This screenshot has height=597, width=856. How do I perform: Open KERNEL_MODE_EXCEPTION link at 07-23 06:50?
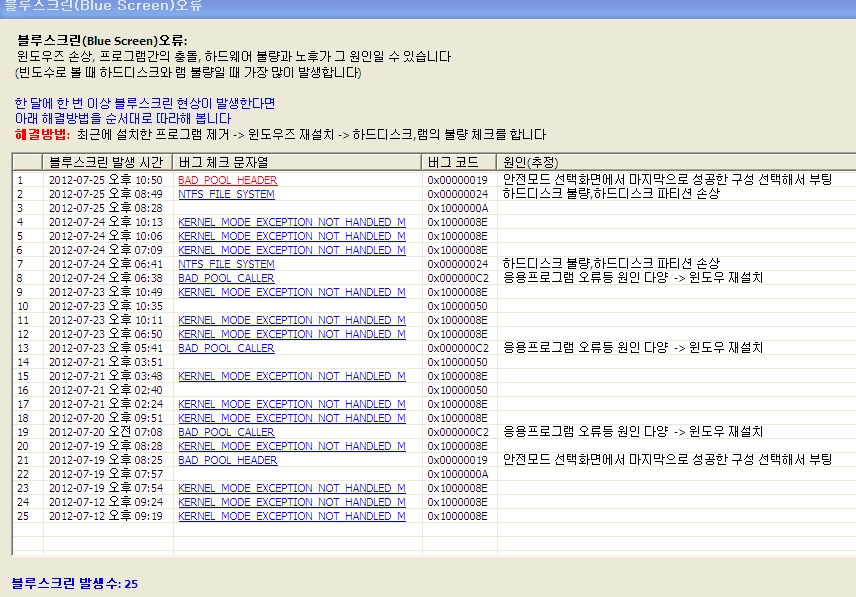pos(292,334)
